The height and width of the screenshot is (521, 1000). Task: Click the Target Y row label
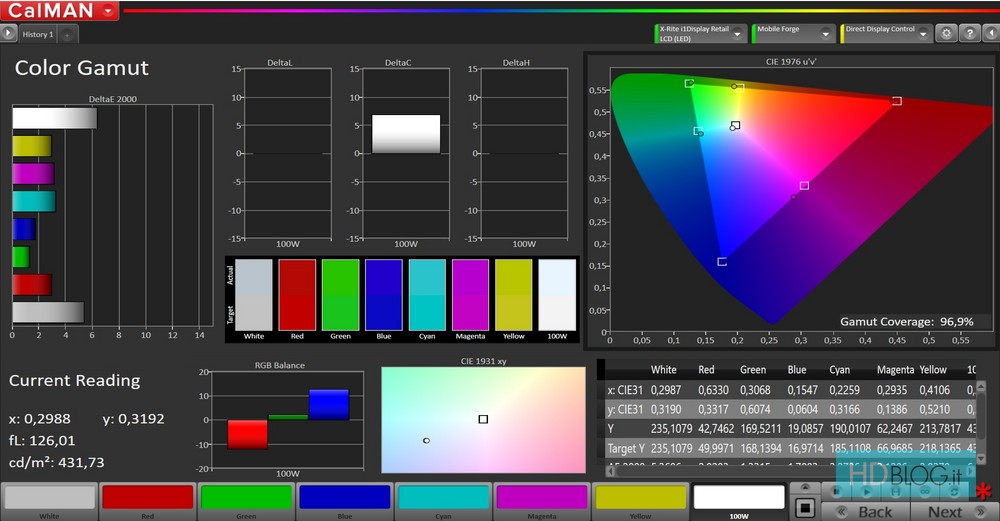point(626,448)
